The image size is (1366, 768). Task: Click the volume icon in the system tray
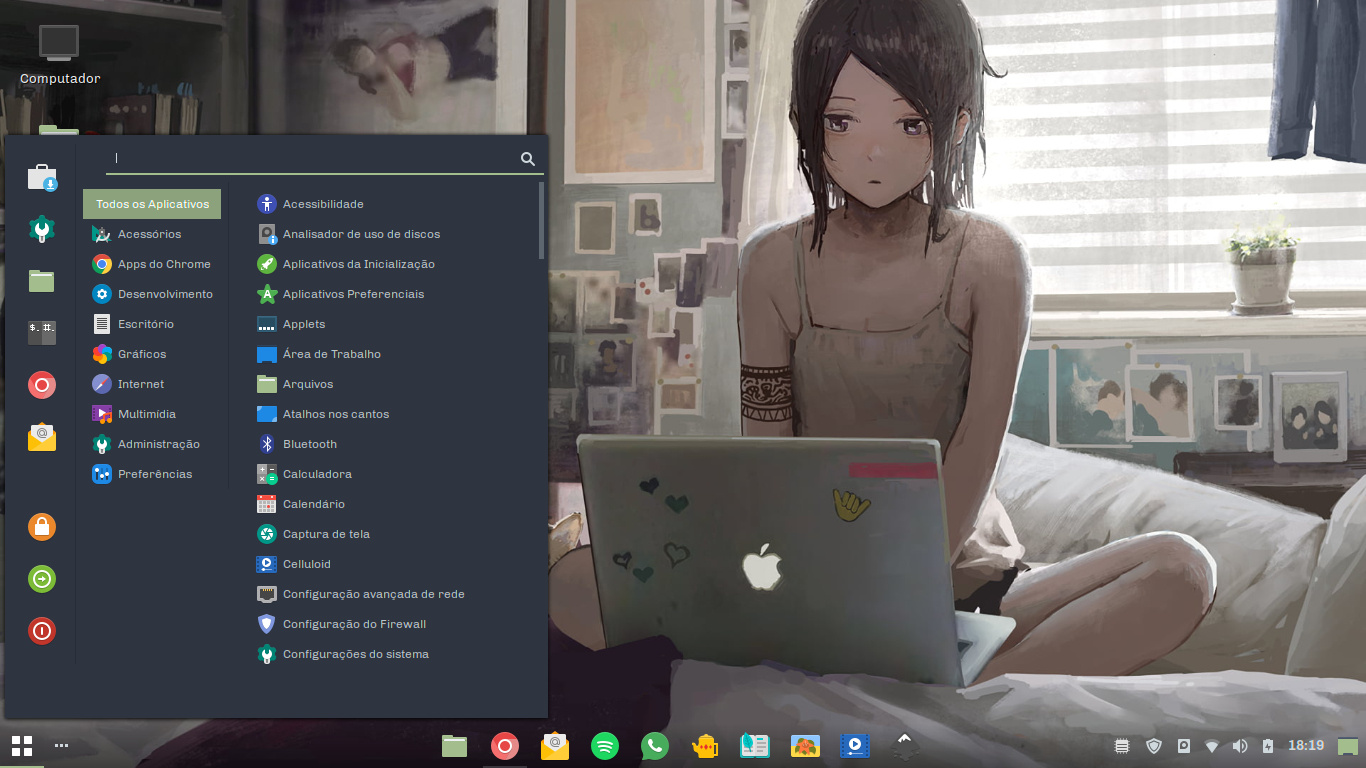[1240, 746]
